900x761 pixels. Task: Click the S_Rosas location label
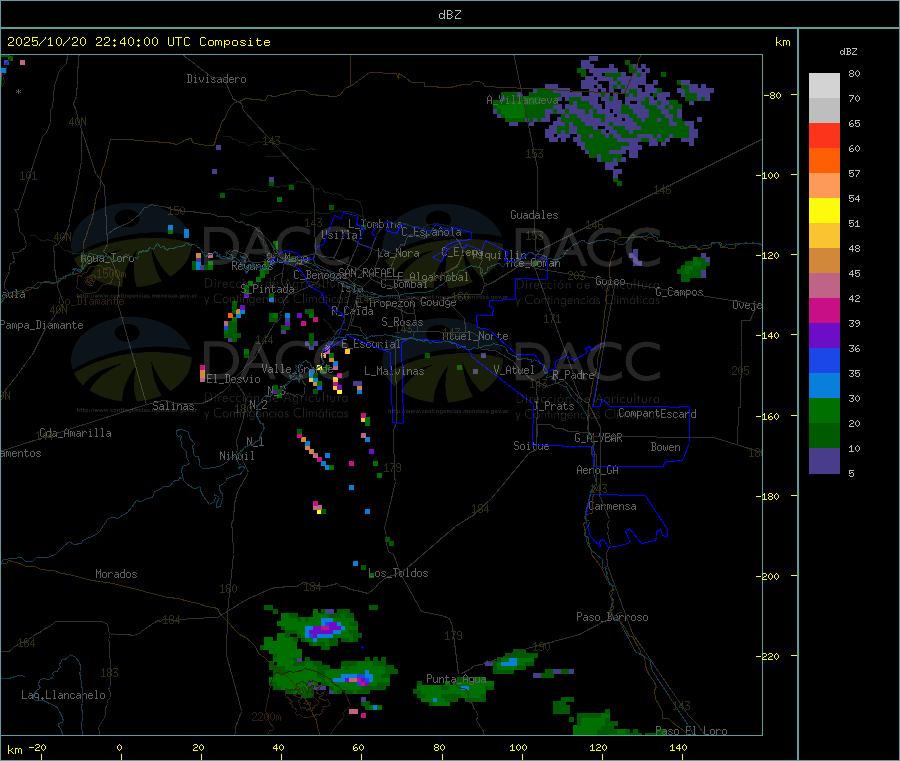tap(402, 322)
